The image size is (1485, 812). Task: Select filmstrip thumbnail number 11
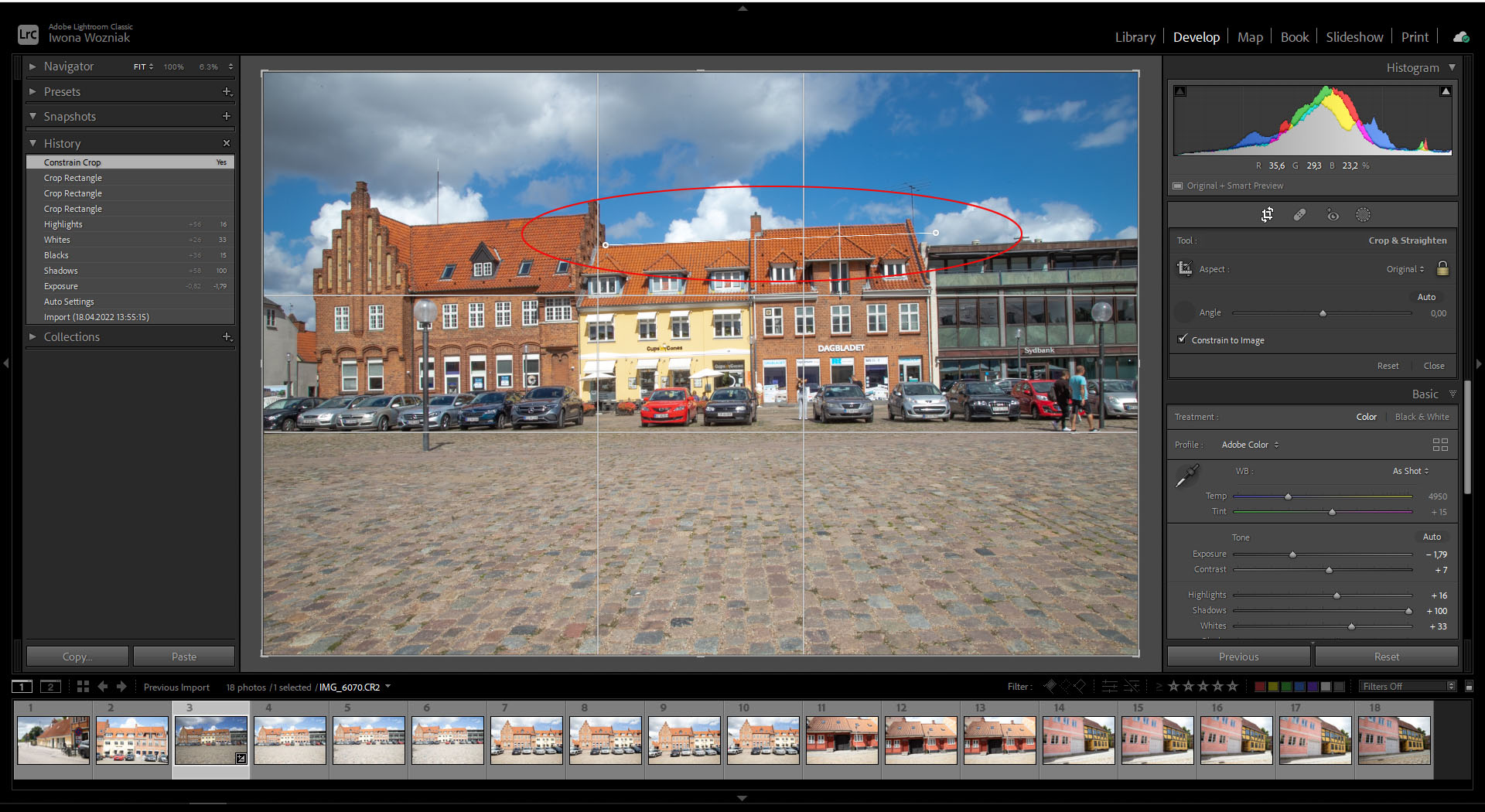point(841,740)
